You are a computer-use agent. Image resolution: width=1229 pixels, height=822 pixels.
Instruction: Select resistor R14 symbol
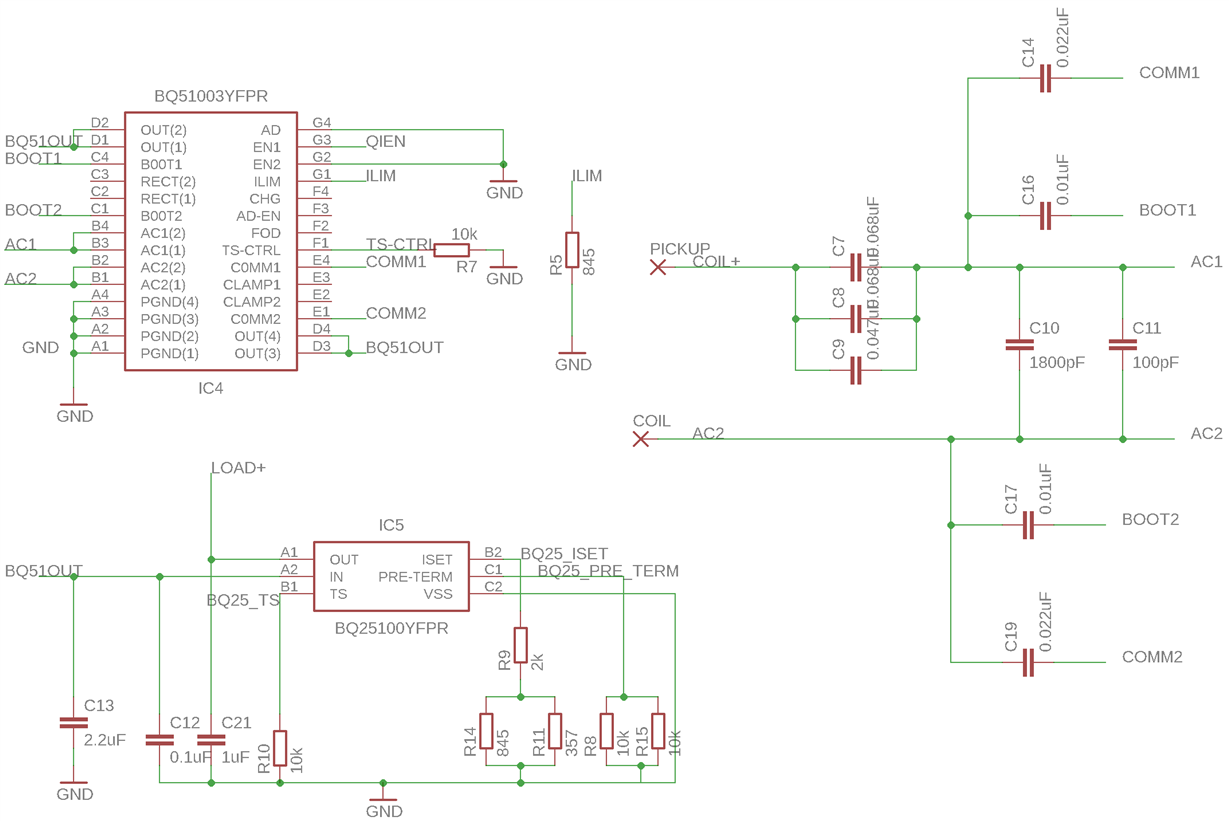(x=486, y=731)
